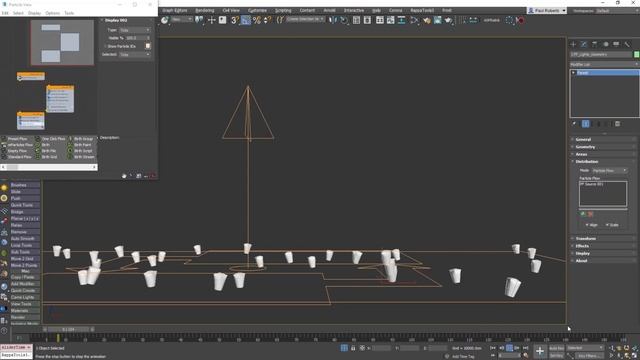The width and height of the screenshot is (640, 360).
Task: Toggle the Percent Snap tool
Action: 257,20
